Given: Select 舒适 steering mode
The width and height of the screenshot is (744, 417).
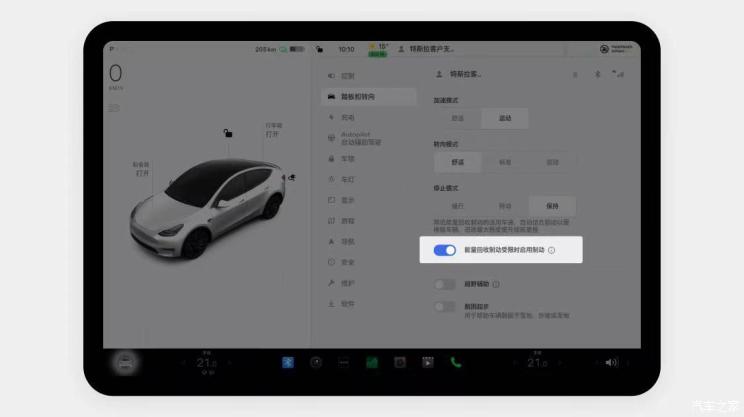Looking at the screenshot, I should (457, 161).
